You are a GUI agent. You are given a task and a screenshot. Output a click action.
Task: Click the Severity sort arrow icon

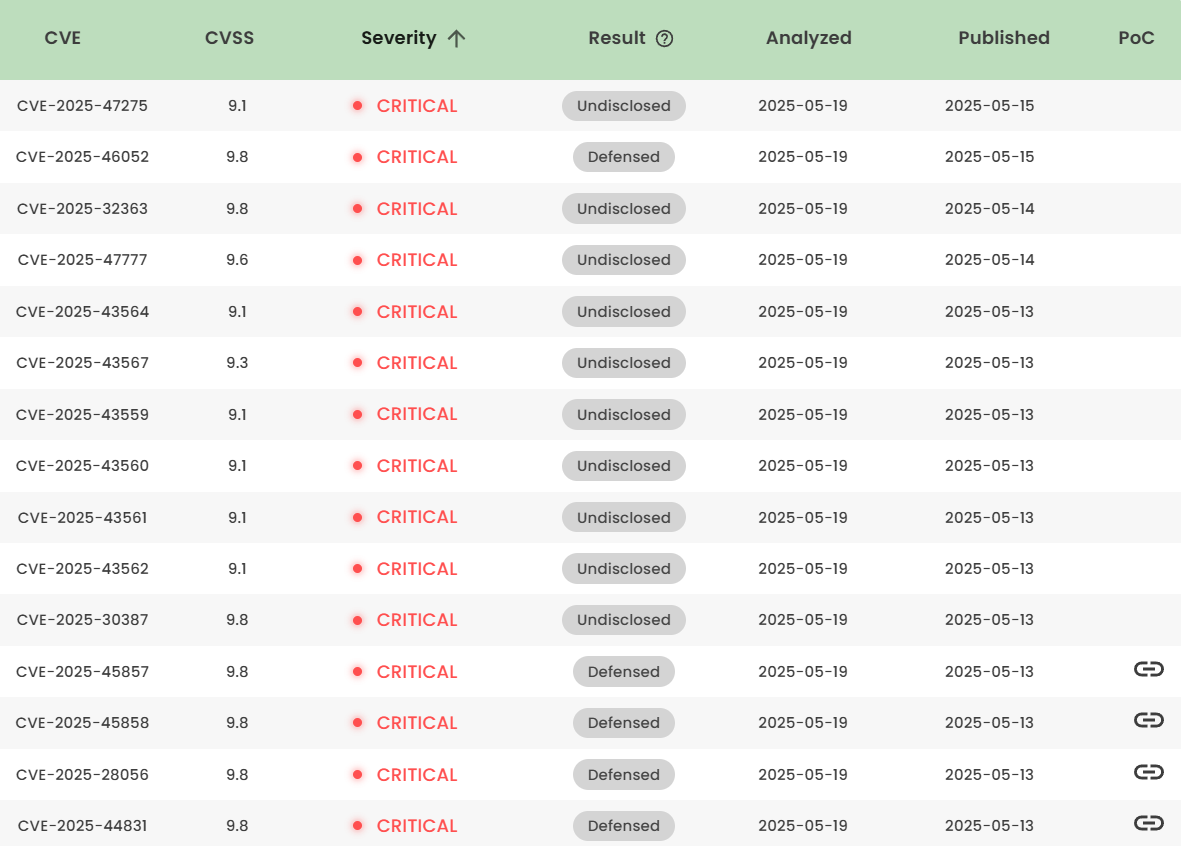coord(457,39)
